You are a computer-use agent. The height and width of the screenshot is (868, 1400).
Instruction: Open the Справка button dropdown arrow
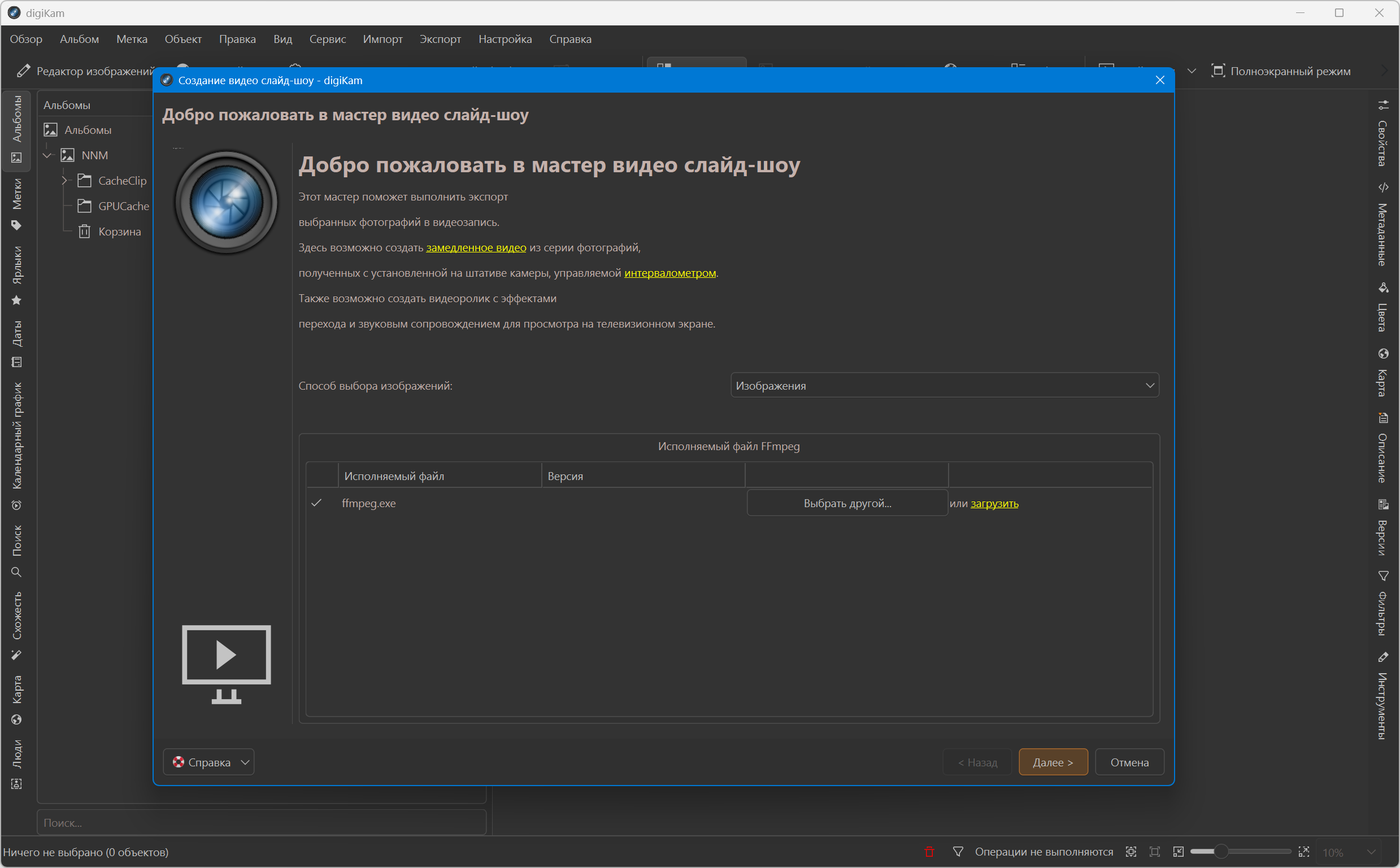[245, 762]
